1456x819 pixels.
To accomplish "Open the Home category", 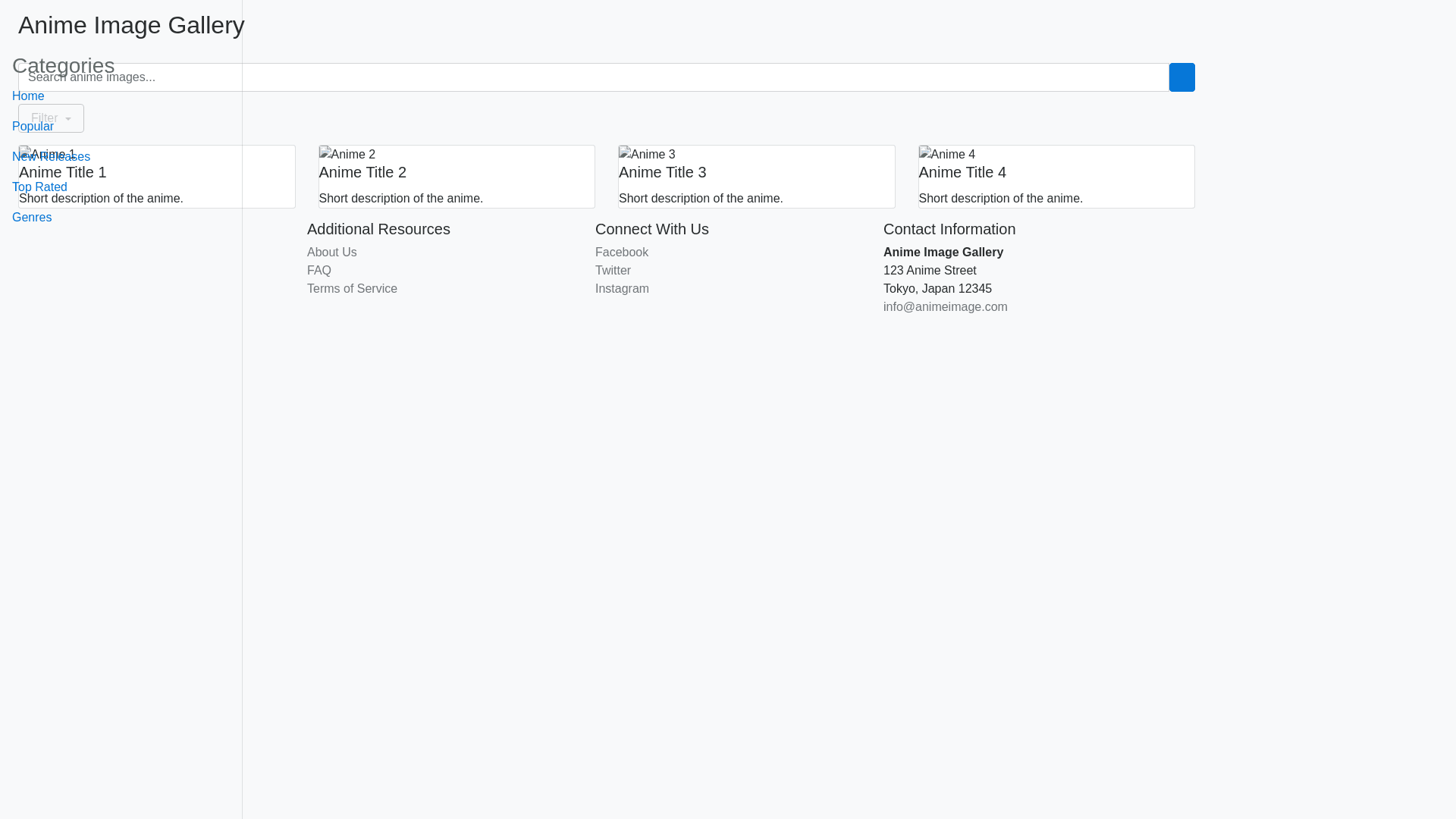I will click(27, 96).
